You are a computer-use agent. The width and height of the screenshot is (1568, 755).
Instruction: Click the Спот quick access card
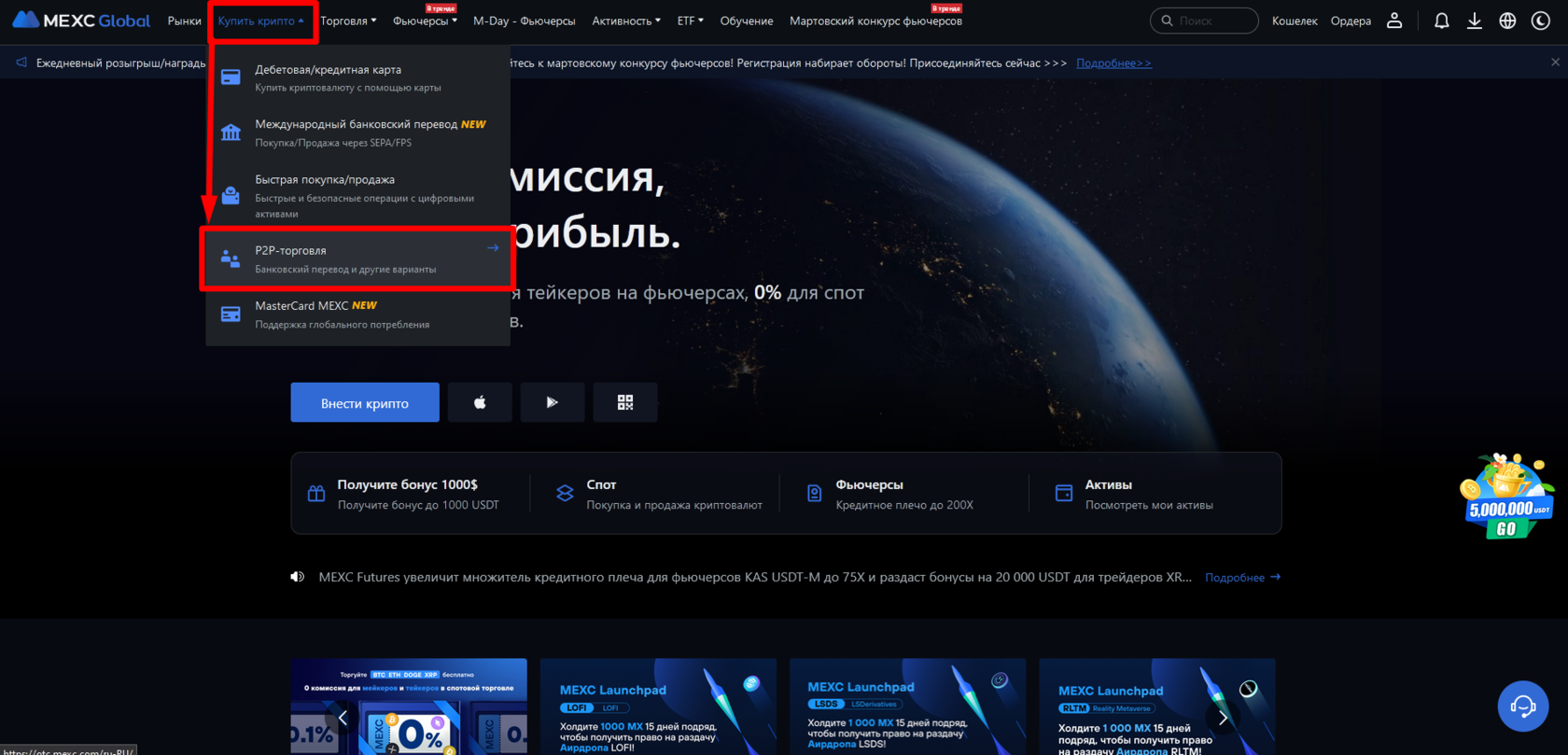pyautogui.click(x=659, y=494)
